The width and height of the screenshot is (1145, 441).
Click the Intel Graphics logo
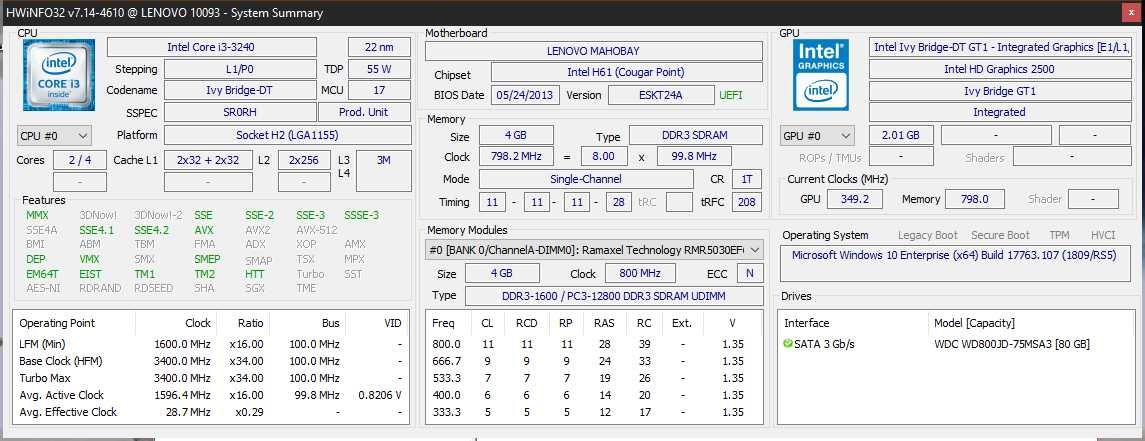[x=821, y=74]
